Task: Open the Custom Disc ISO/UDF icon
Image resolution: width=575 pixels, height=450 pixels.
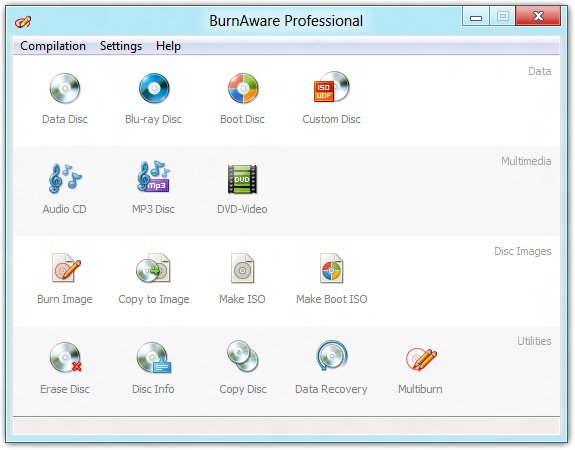Action: point(332,87)
